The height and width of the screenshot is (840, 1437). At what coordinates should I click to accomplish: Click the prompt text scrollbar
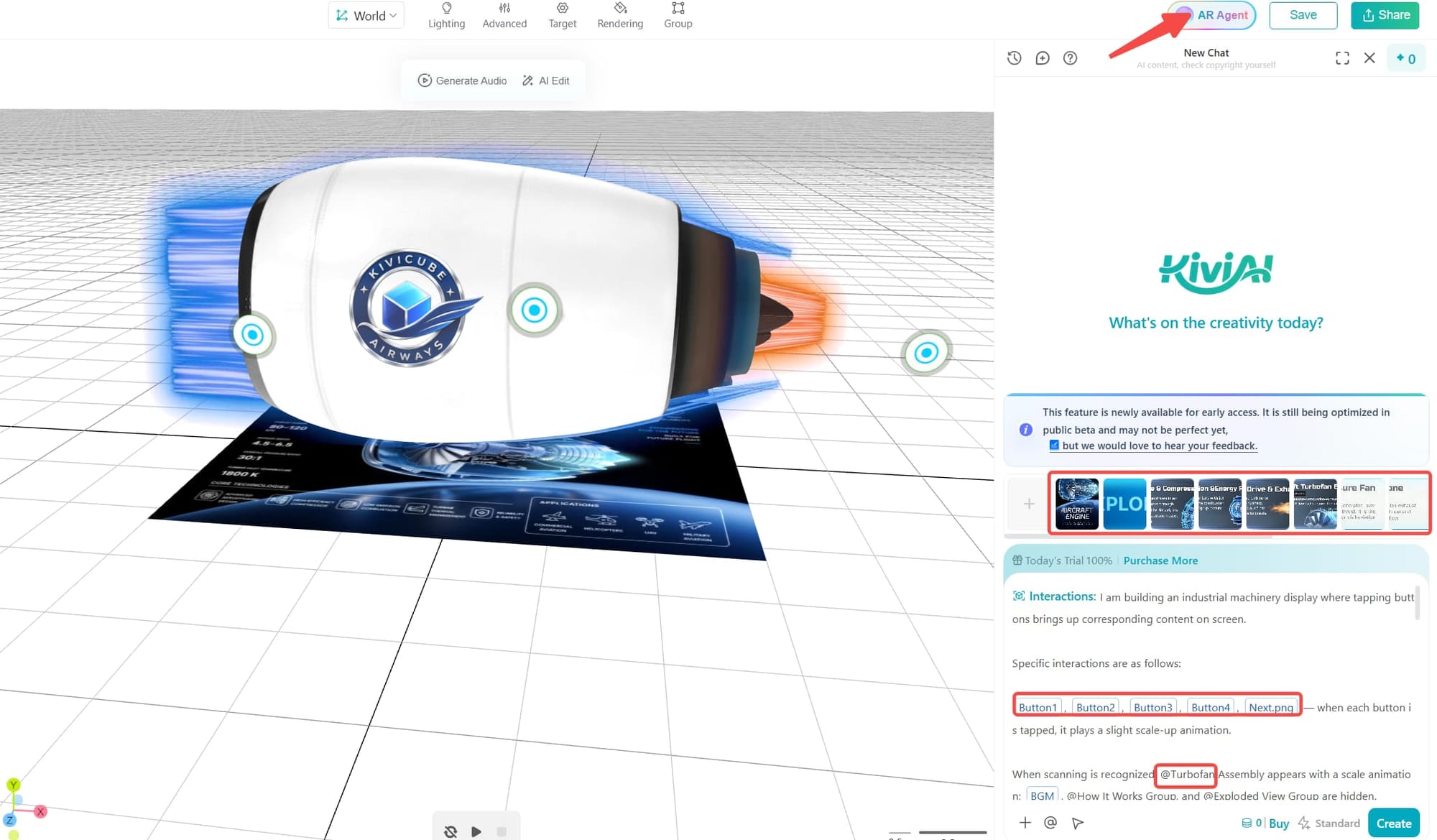click(1417, 604)
